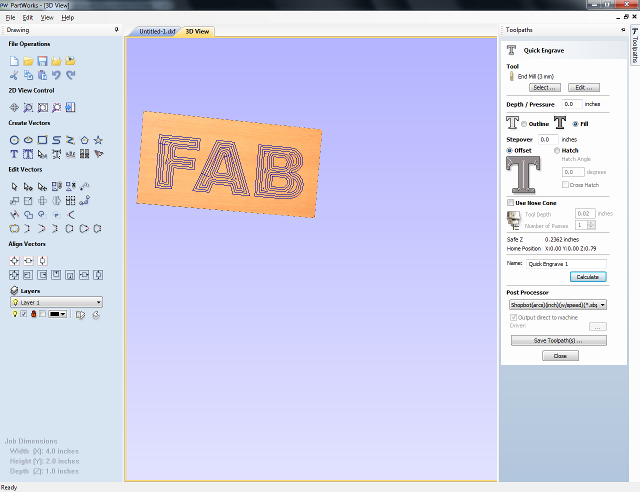Image resolution: width=640 pixels, height=492 pixels.
Task: Save the job with the floppy disk icon
Action: point(42,61)
